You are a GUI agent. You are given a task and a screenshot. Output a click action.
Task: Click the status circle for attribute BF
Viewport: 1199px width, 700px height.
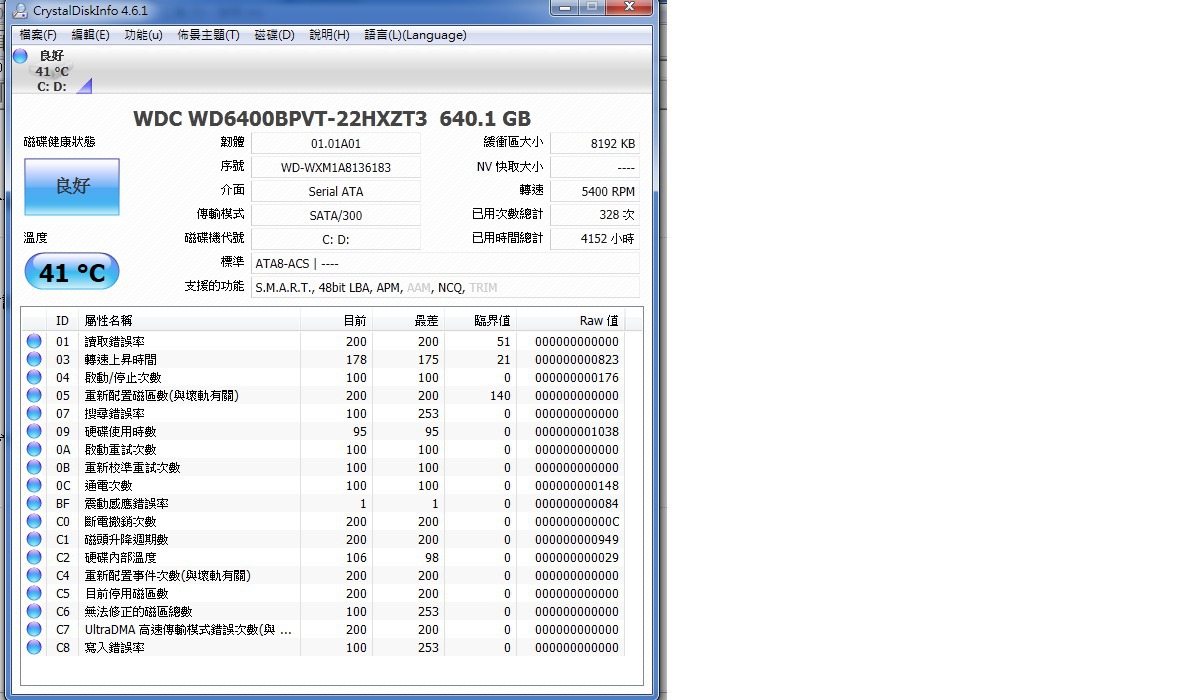(x=34, y=503)
